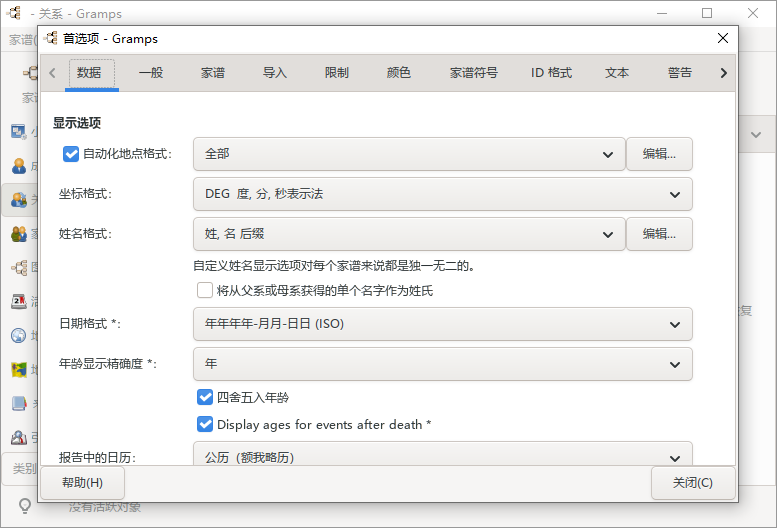Open Families view icon in sidebar
Viewport: 777px width, 528px height.
[18, 233]
